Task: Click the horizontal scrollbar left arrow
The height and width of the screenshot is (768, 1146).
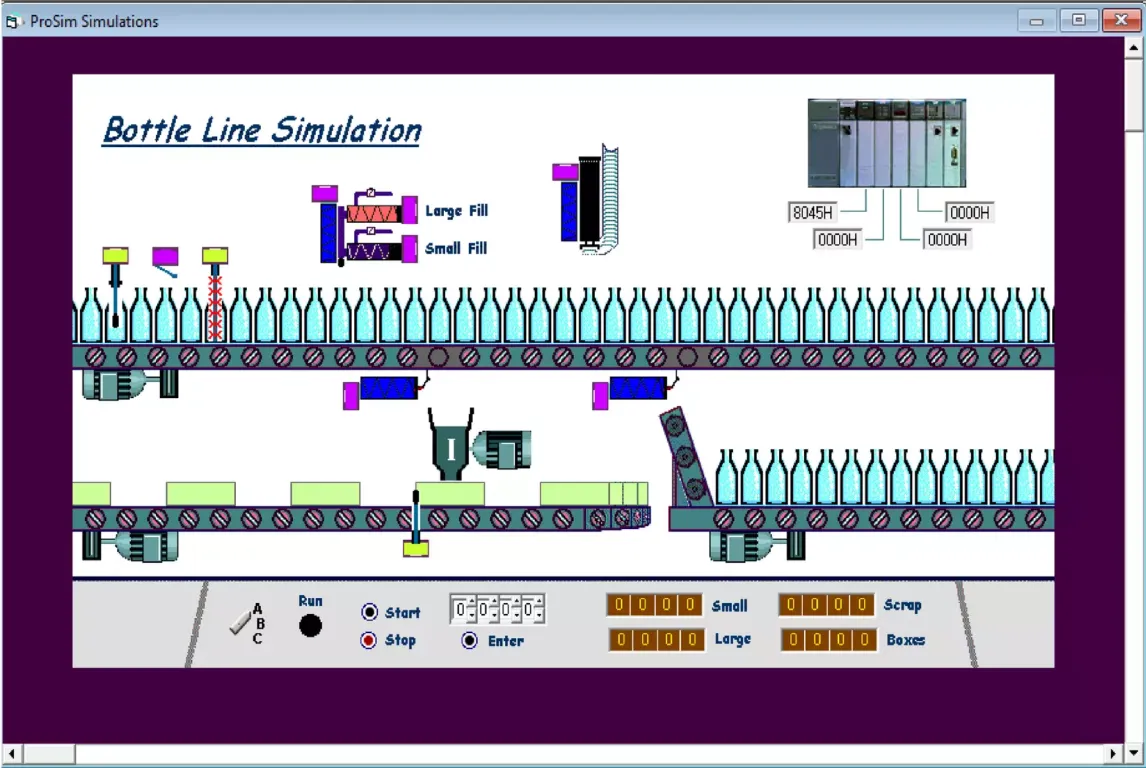Action: pyautogui.click(x=11, y=753)
